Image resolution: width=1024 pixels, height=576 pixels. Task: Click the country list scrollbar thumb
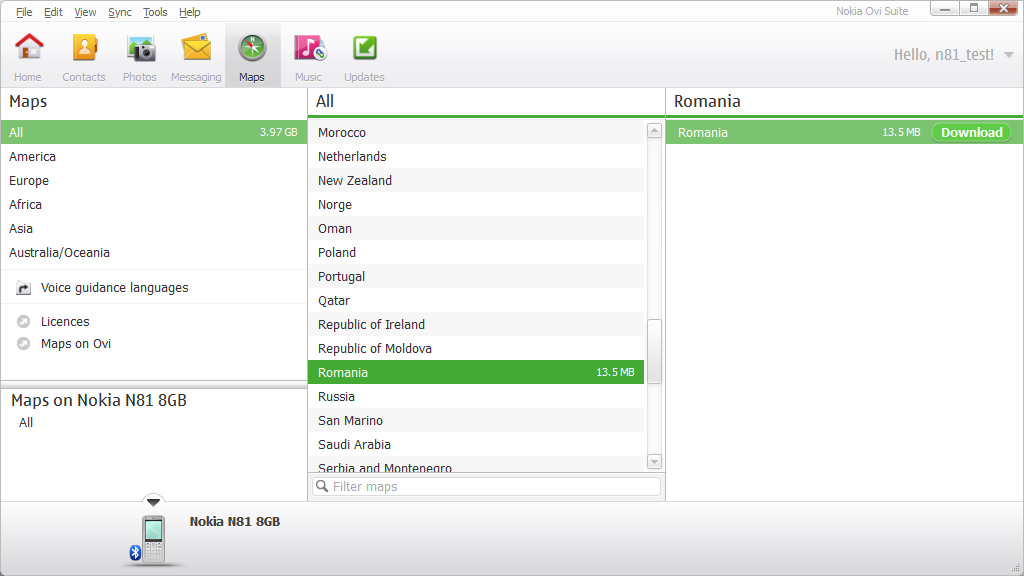(x=654, y=351)
